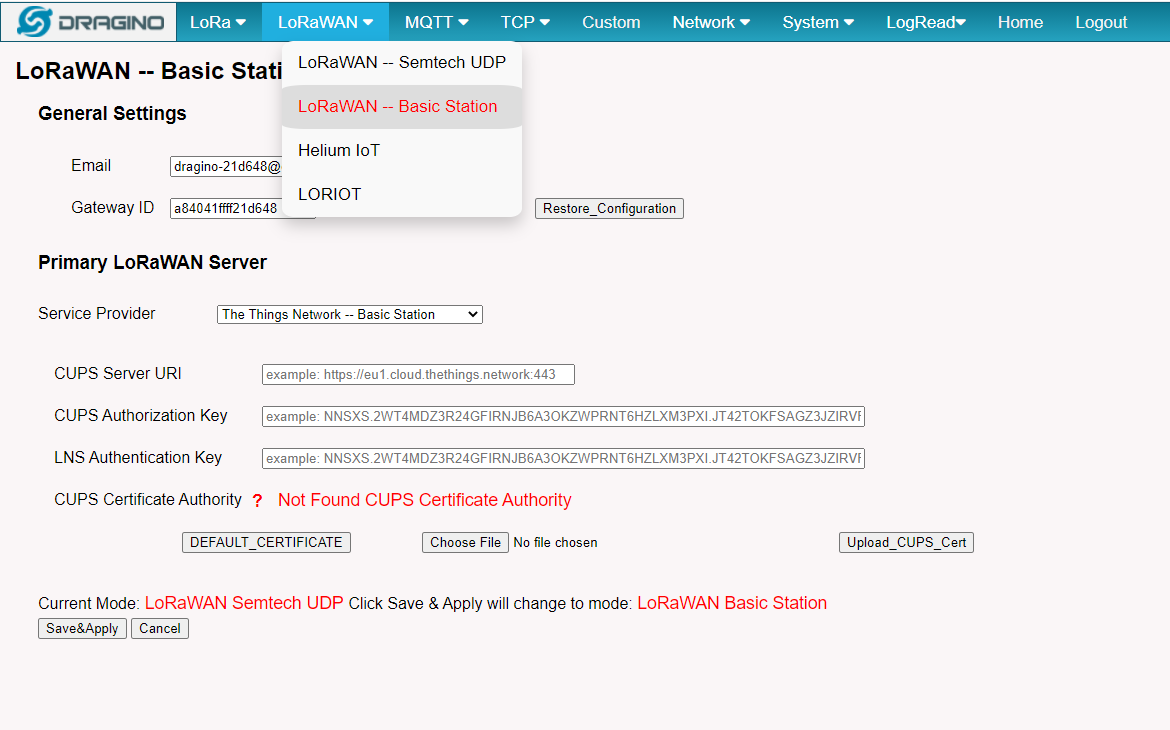Viewport: 1170px width, 730px height.
Task: Open the LoRa dropdown menu
Action: [218, 22]
